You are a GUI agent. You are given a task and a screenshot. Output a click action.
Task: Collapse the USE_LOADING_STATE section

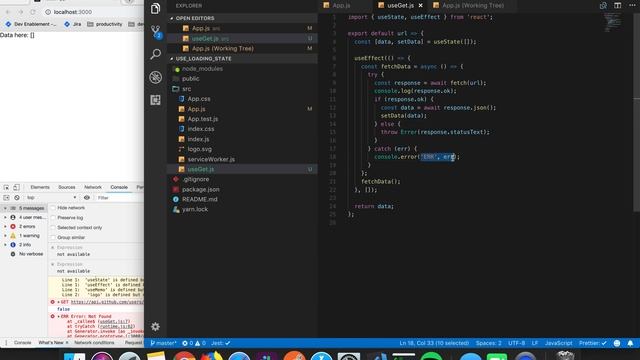click(242, 59)
